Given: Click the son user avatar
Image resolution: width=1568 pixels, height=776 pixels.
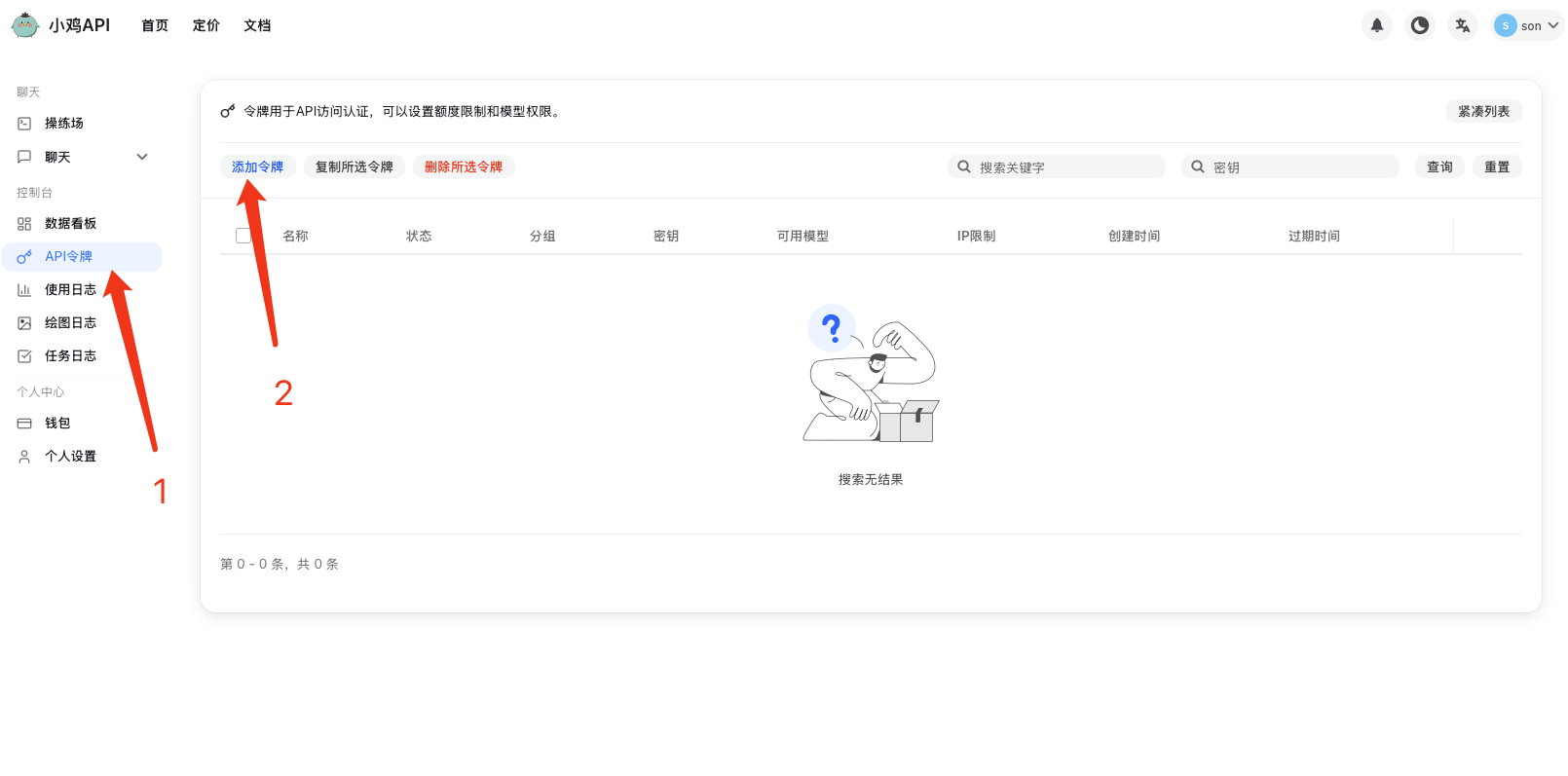Looking at the screenshot, I should pos(1506,25).
